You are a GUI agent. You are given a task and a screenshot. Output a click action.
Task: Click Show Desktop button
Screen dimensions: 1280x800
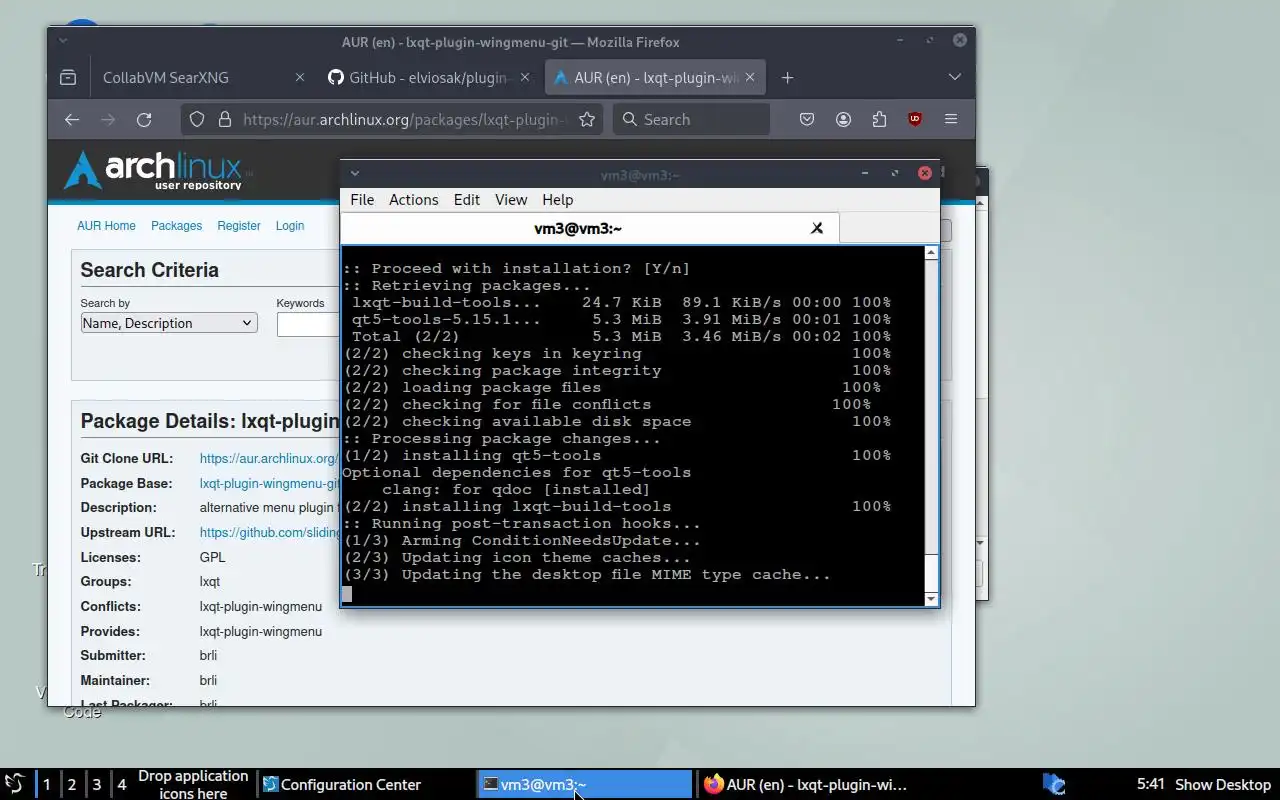point(1223,785)
